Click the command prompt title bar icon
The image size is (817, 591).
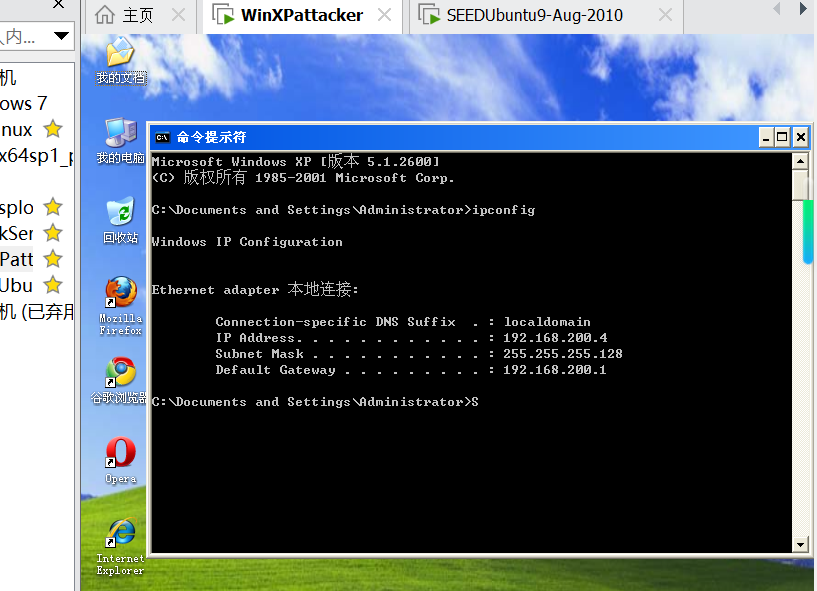(163, 138)
